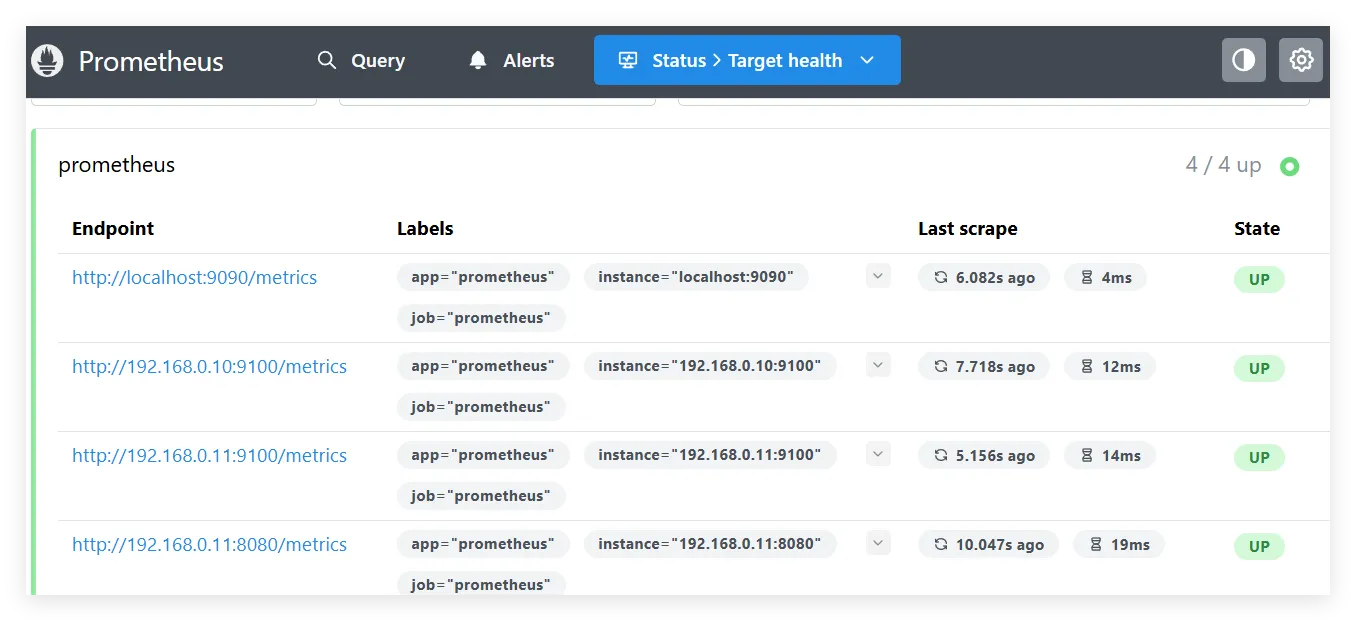Click the Prometheus flame logo icon

click(x=47, y=61)
